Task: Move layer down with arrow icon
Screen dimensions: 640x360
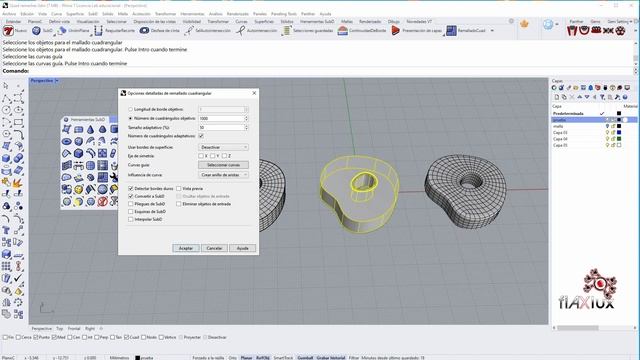Action: click(587, 97)
